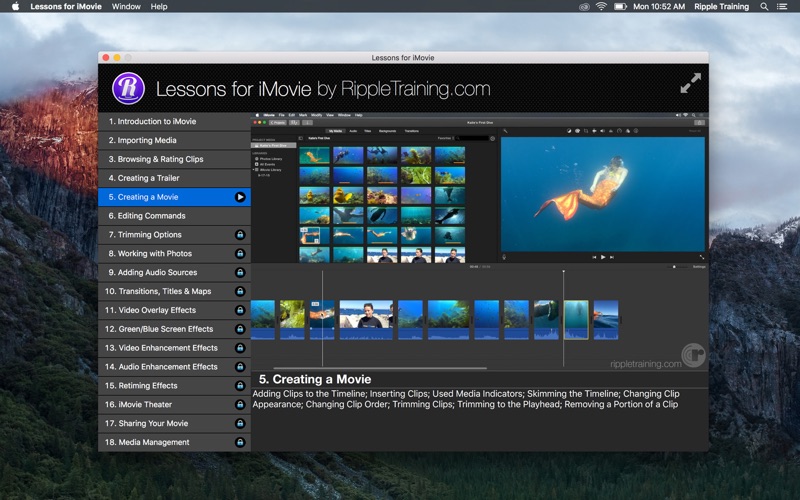The height and width of the screenshot is (500, 800).
Task: Click the lock icon for iMovie Theater
Action: [240, 405]
